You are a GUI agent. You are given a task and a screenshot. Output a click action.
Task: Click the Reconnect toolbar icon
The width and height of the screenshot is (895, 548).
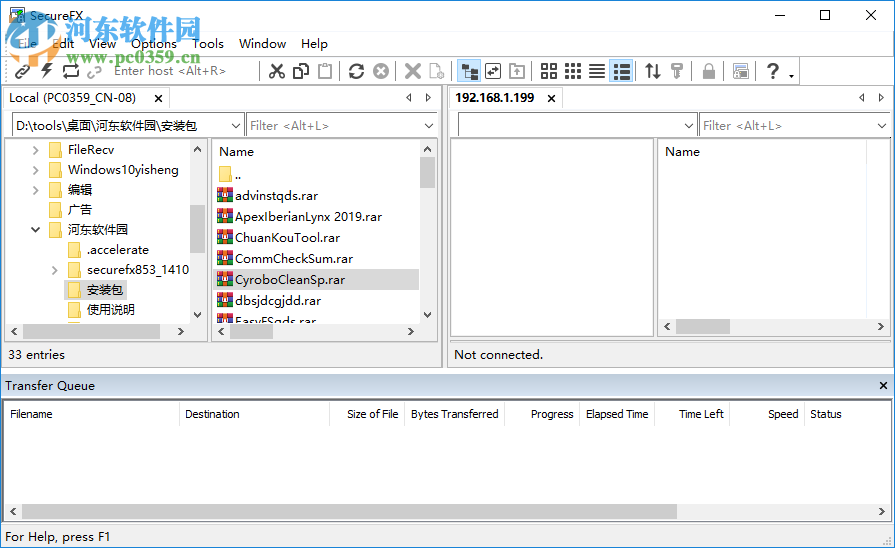(x=71, y=71)
